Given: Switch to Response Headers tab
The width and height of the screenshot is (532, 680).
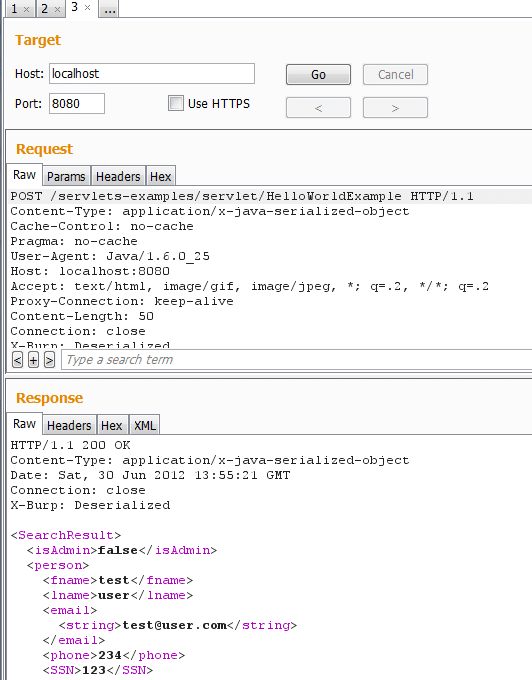Looking at the screenshot, I should click(x=69, y=425).
